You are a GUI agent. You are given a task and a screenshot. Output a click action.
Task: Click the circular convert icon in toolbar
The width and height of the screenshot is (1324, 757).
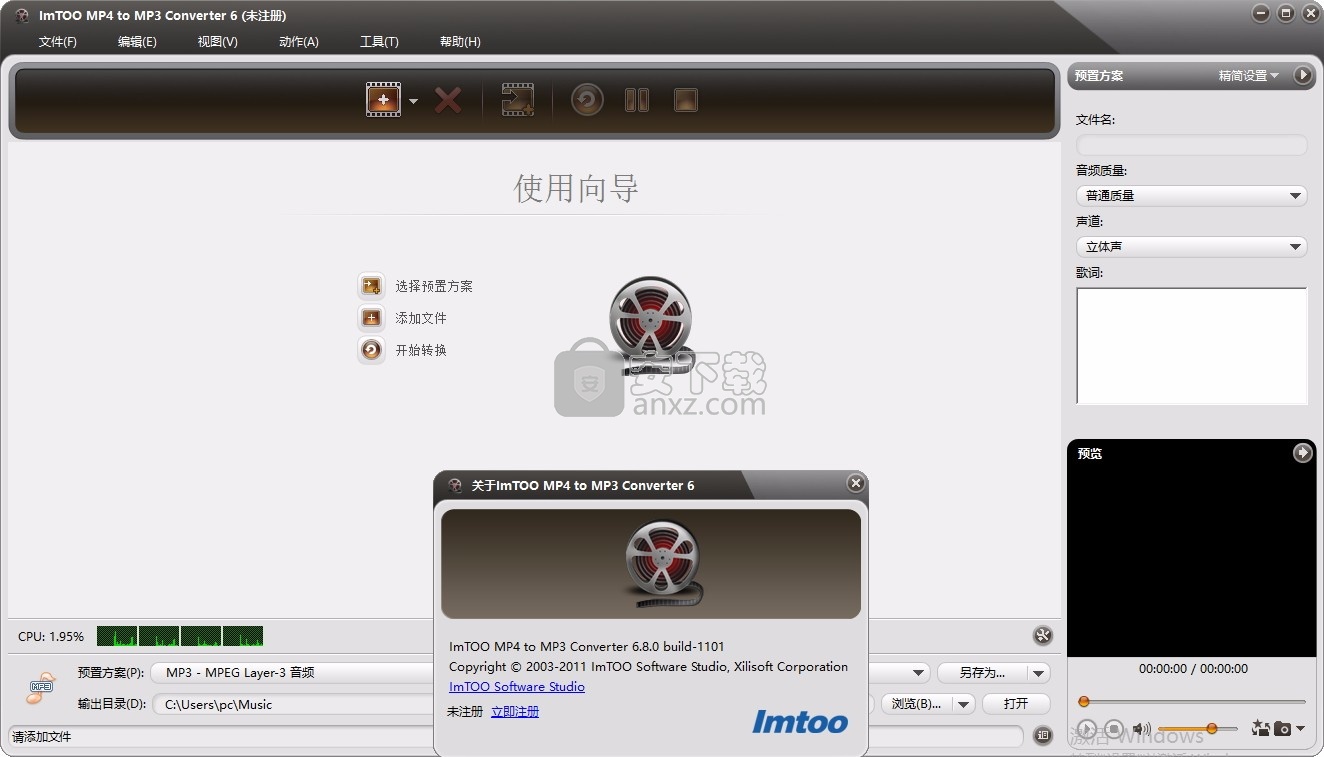coord(587,100)
